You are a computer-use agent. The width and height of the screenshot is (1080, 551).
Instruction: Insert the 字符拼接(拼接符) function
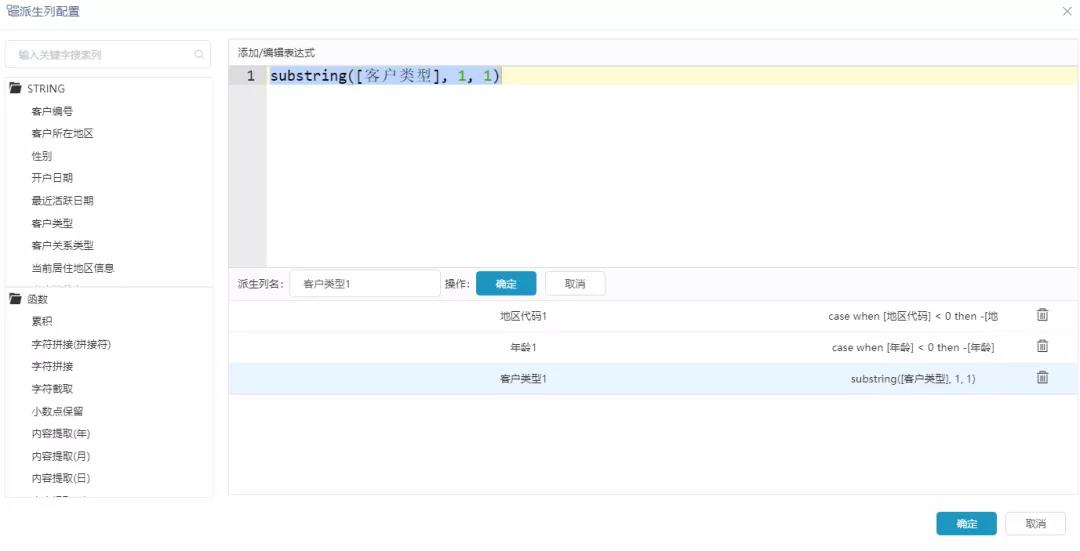click(x=71, y=344)
